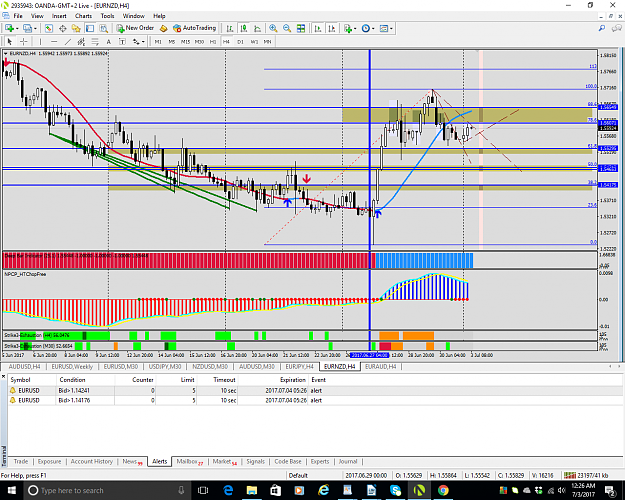The height and width of the screenshot is (500, 625).
Task: Expand the Indicators dropdown arrow
Action: (355, 29)
